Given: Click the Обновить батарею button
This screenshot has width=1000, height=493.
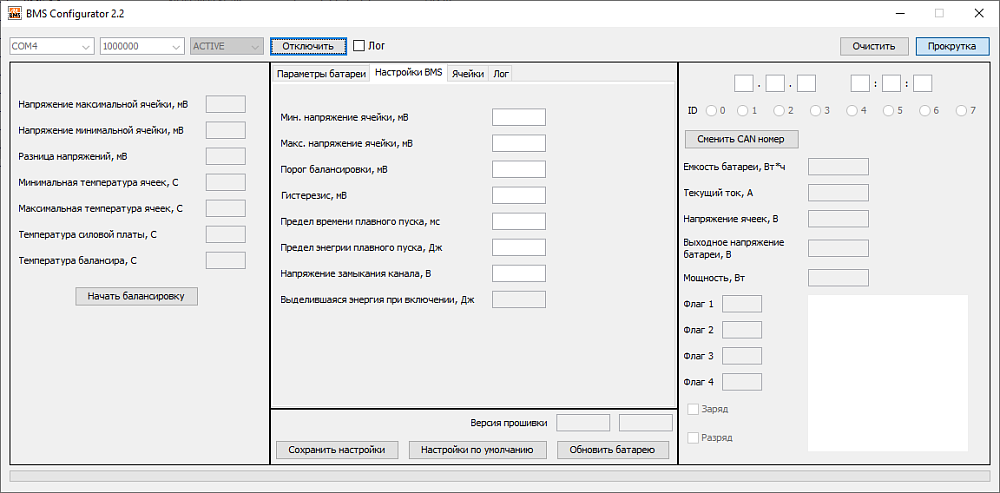Looking at the screenshot, I should (x=612, y=450).
